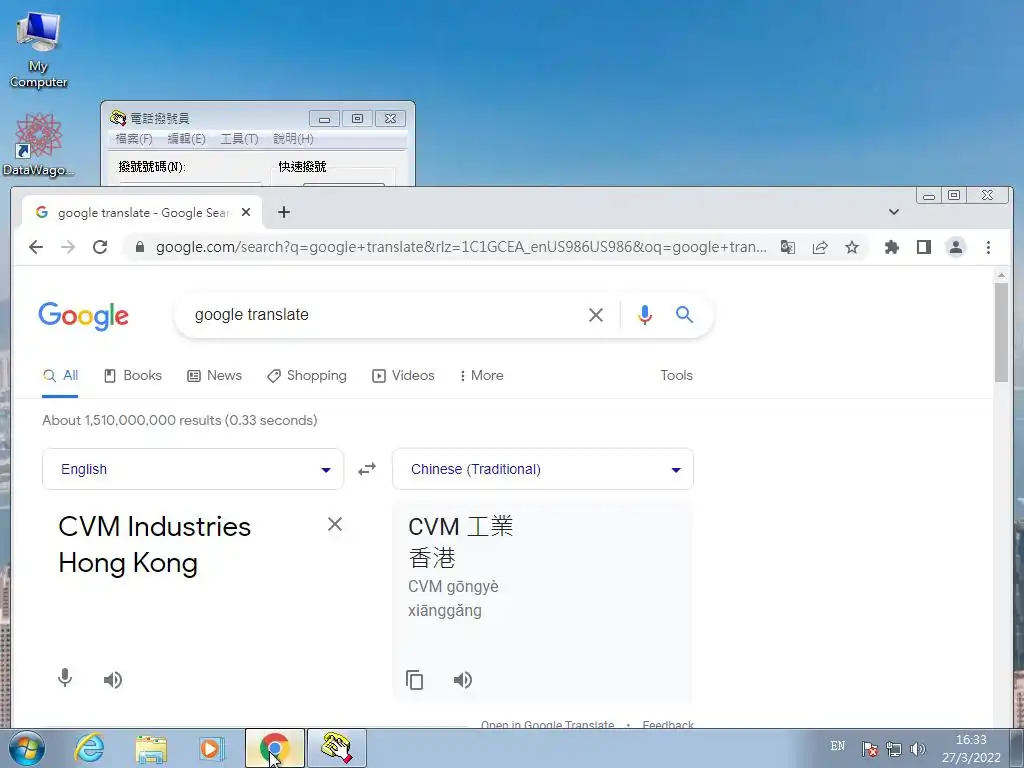Open 工具(T) menu in dialer window
Viewport: 1024px width, 768px height.
tap(239, 138)
